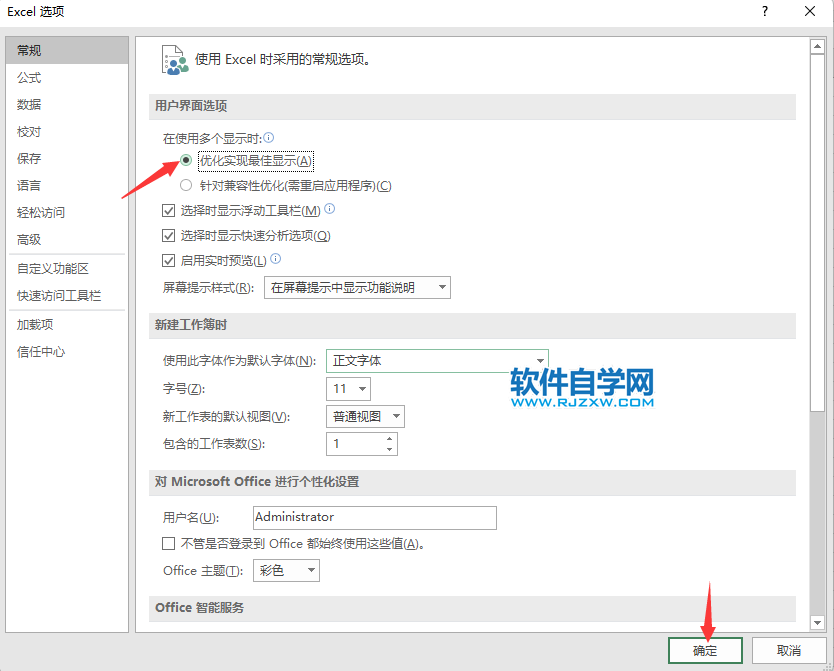Viewport: 834px width, 671px height.
Task: Select 优化实现最佳显示 radio button
Action: coord(186,160)
